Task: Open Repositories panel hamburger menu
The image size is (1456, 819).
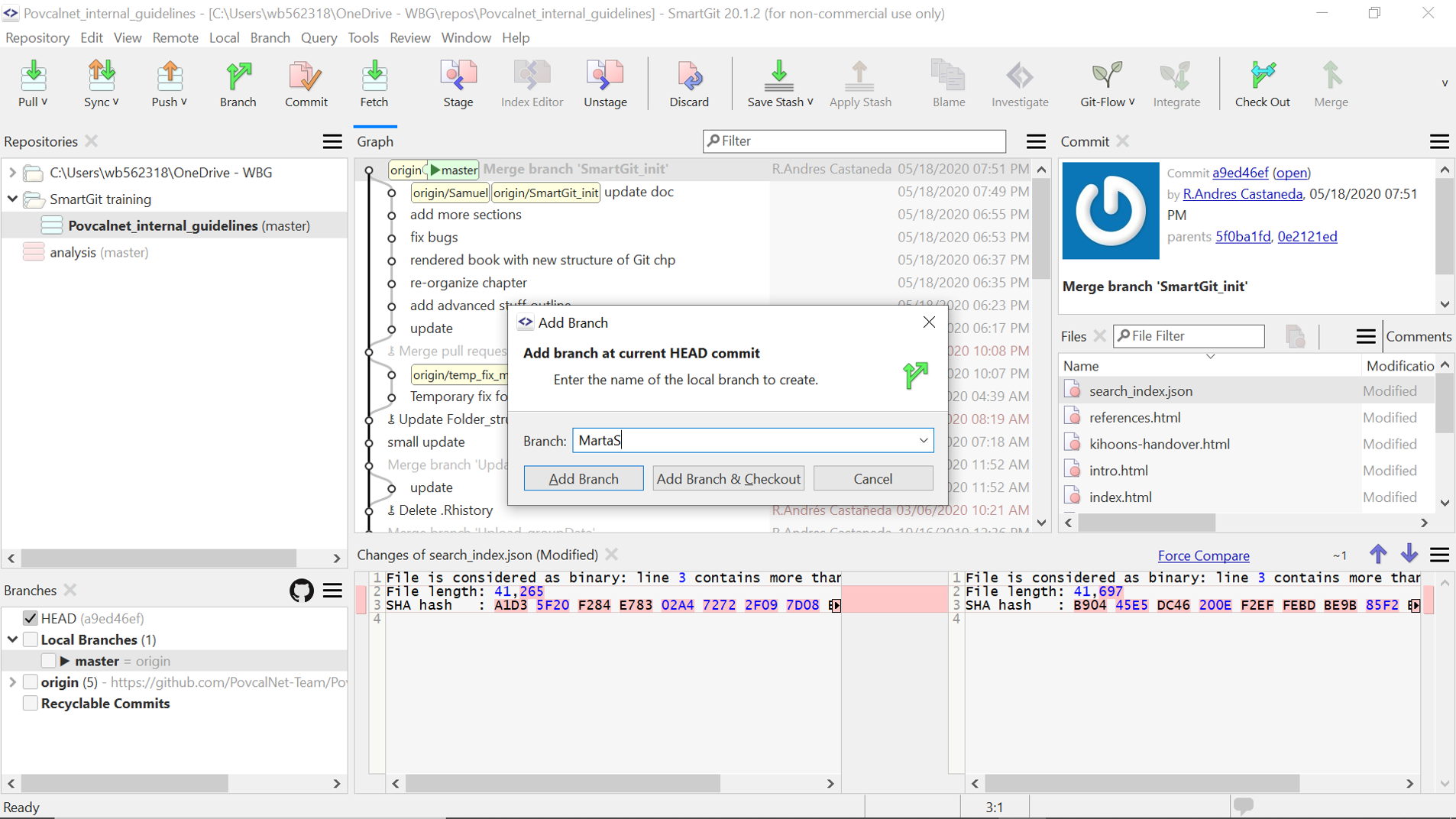Action: point(332,141)
